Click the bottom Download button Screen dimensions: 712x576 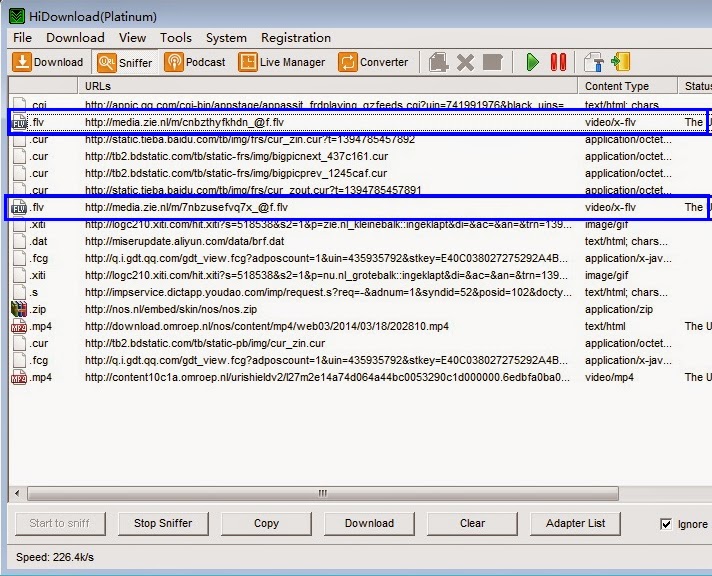click(x=369, y=523)
